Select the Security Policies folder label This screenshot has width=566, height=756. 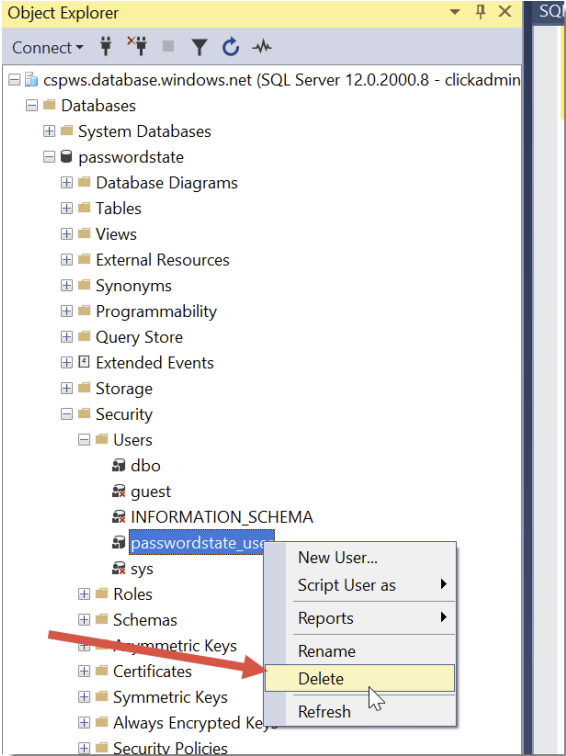(x=170, y=748)
